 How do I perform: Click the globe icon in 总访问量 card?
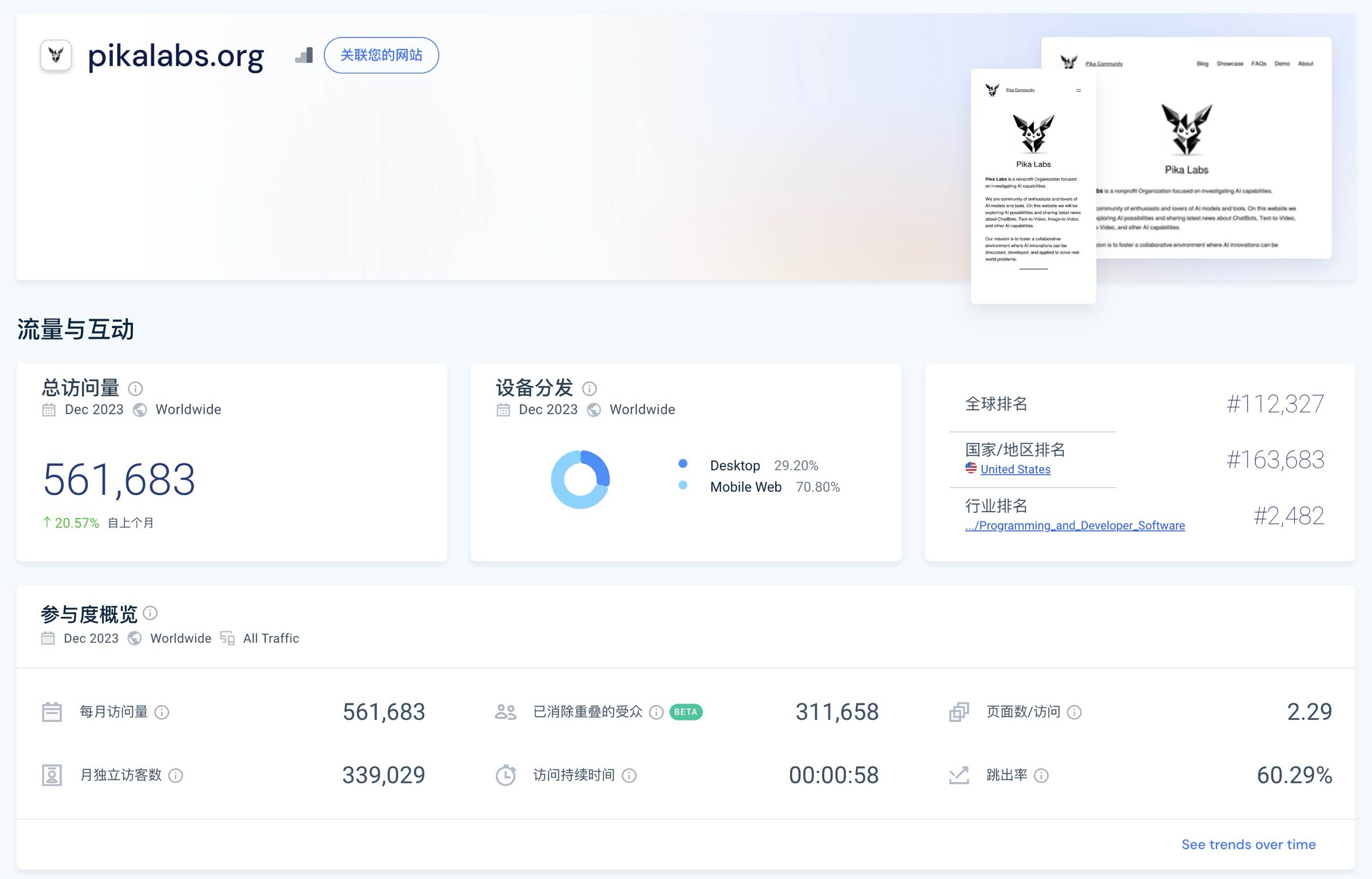(140, 410)
